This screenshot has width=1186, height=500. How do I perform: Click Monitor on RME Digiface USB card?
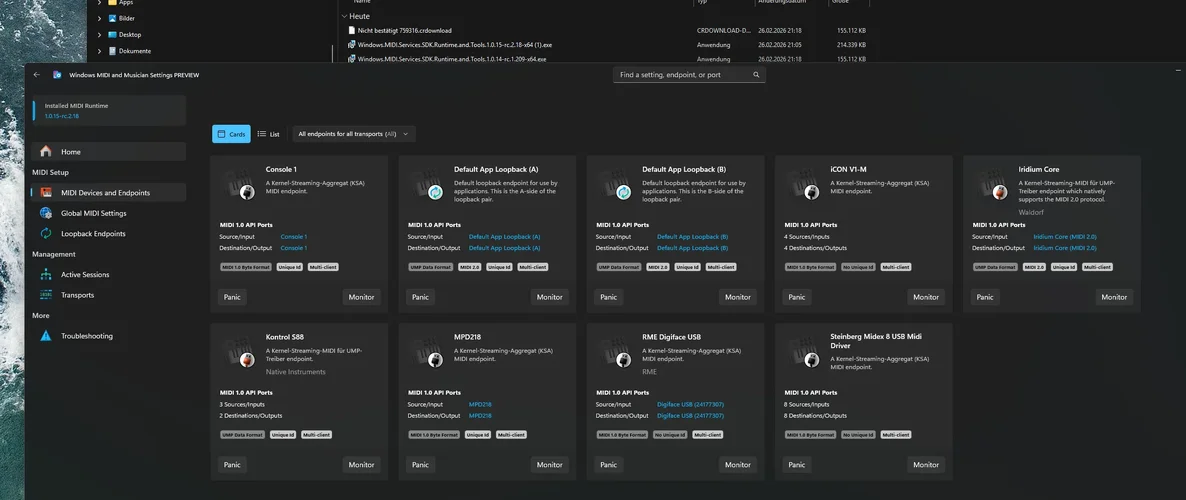pyautogui.click(x=737, y=464)
